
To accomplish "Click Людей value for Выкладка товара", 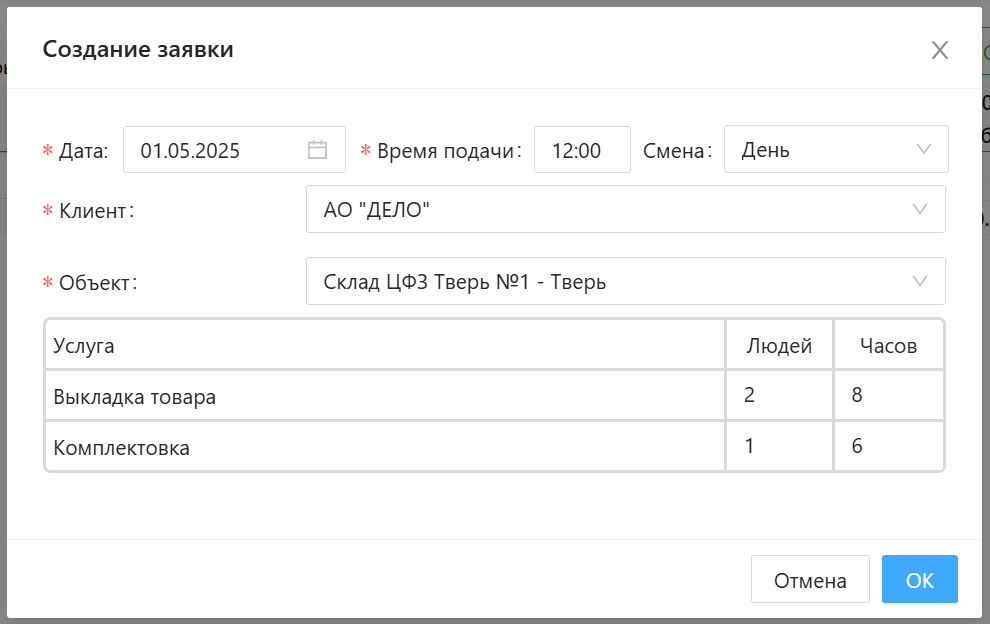I will [x=779, y=395].
